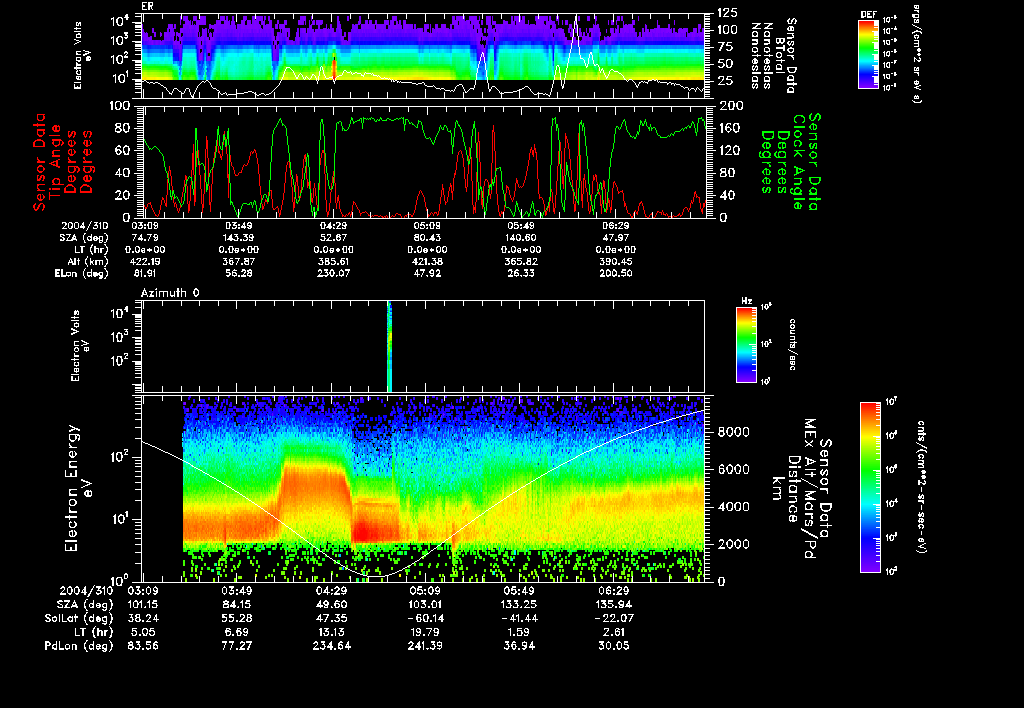Click the SZA value 140.60
1024x708 pixels.
tap(520, 238)
